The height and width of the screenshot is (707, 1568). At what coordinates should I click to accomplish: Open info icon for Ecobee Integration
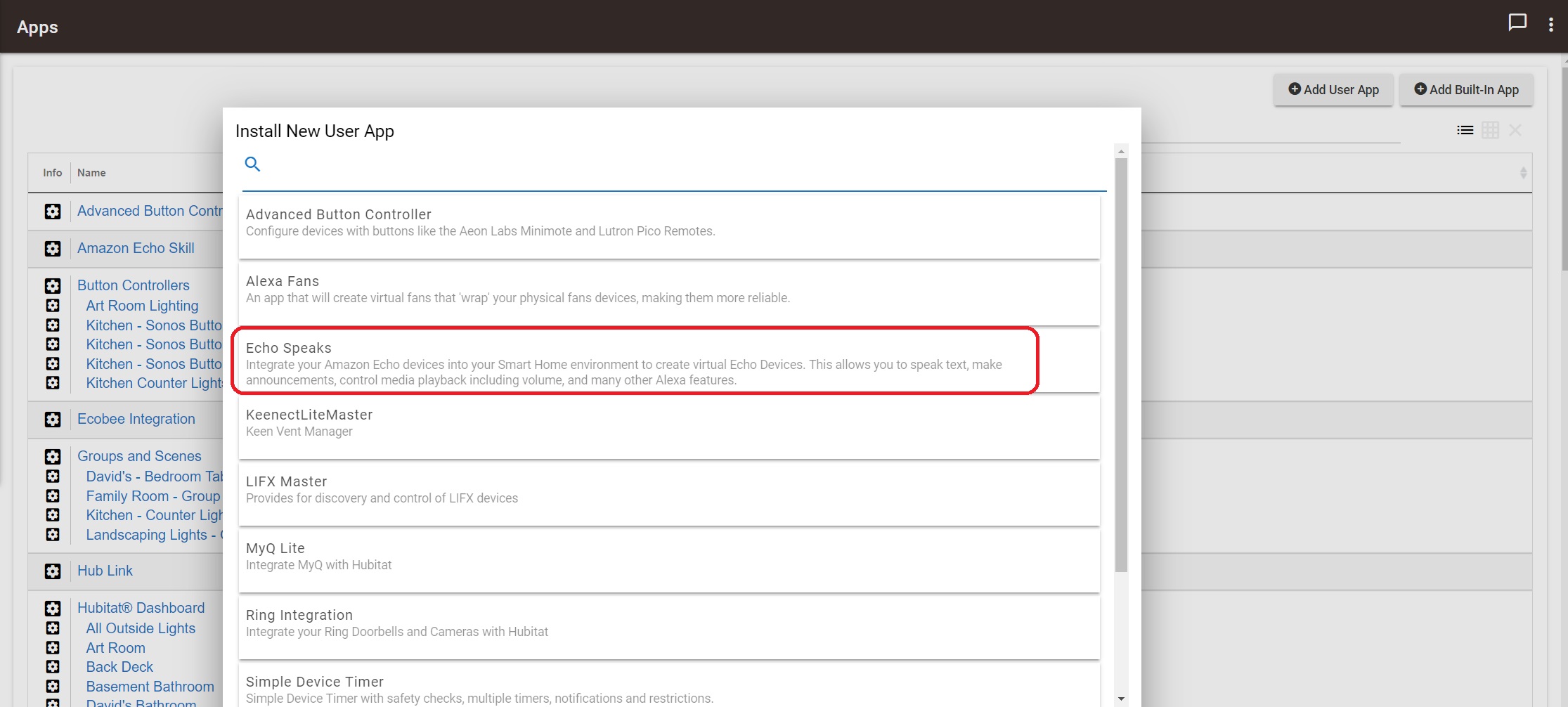pos(53,420)
